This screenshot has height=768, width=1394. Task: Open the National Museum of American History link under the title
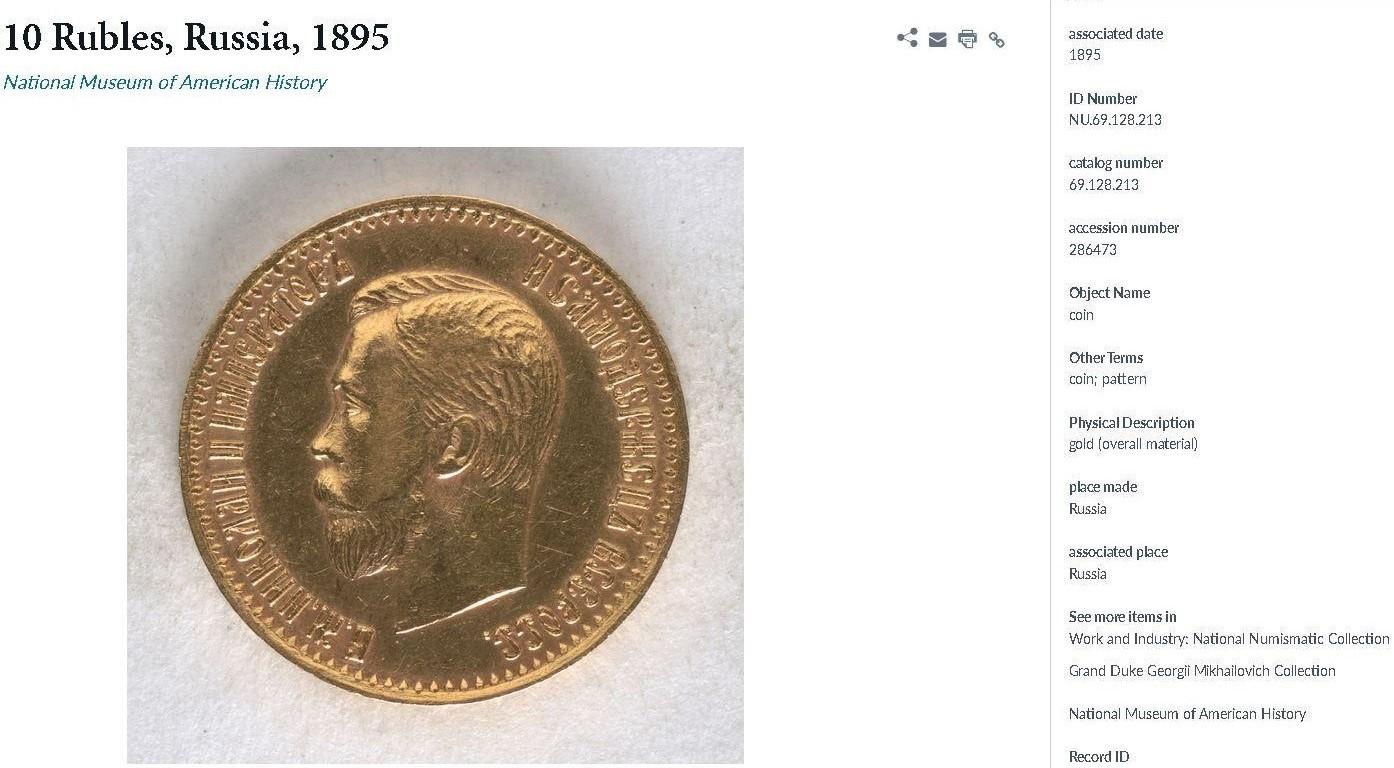point(165,82)
